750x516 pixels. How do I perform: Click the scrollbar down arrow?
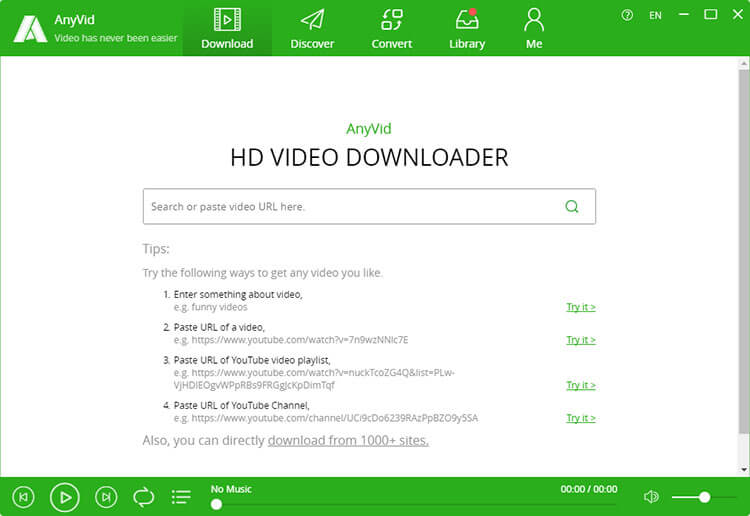click(744, 470)
